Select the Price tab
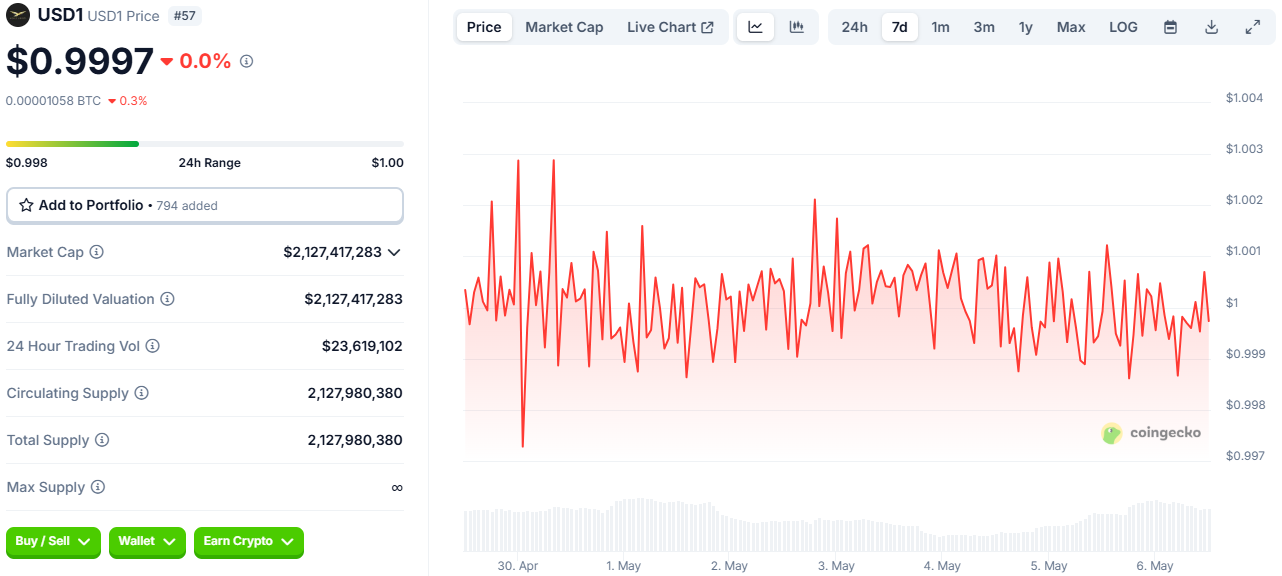The width and height of the screenshot is (1282, 576). tap(484, 27)
